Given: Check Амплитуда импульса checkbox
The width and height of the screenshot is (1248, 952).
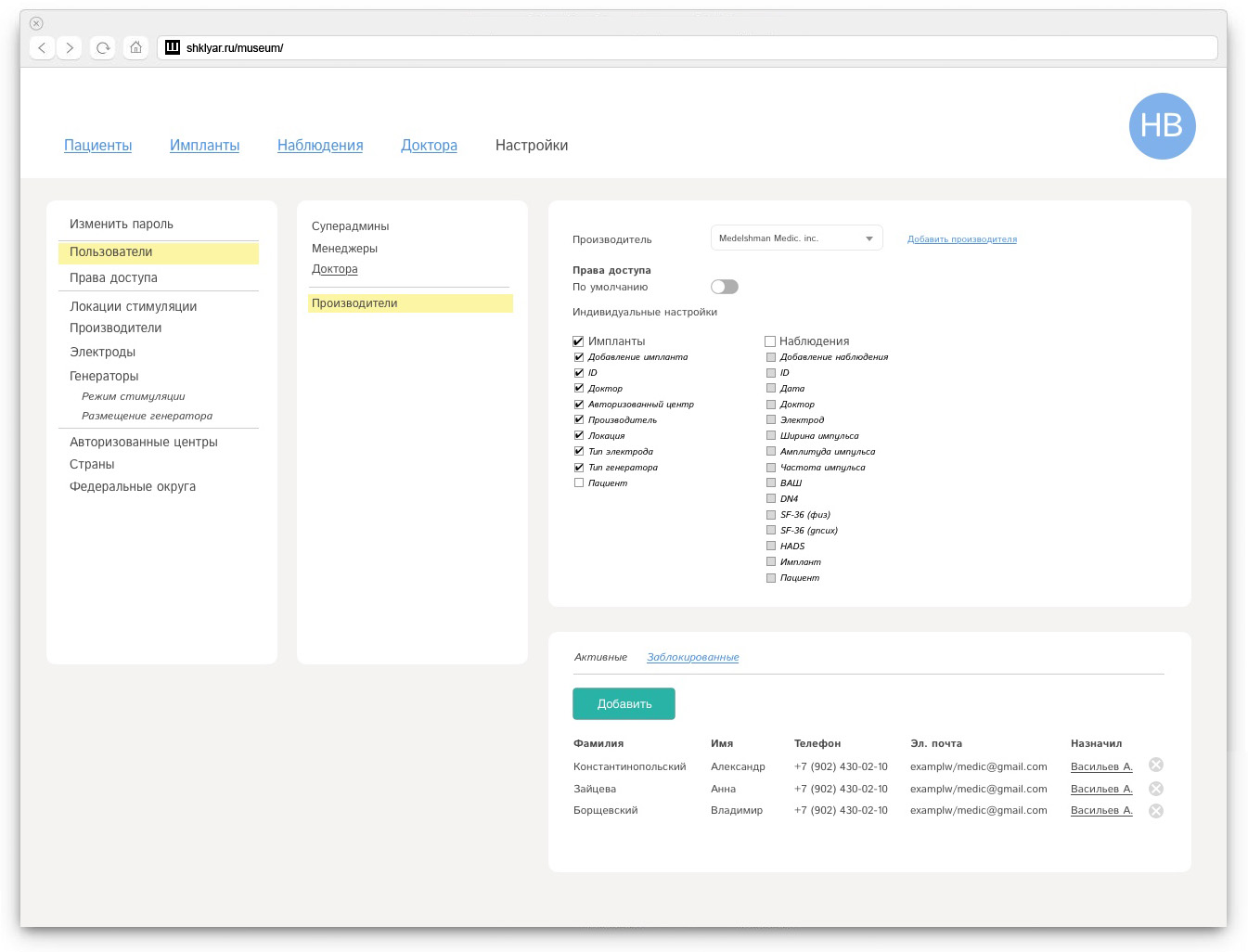Looking at the screenshot, I should tap(771, 452).
